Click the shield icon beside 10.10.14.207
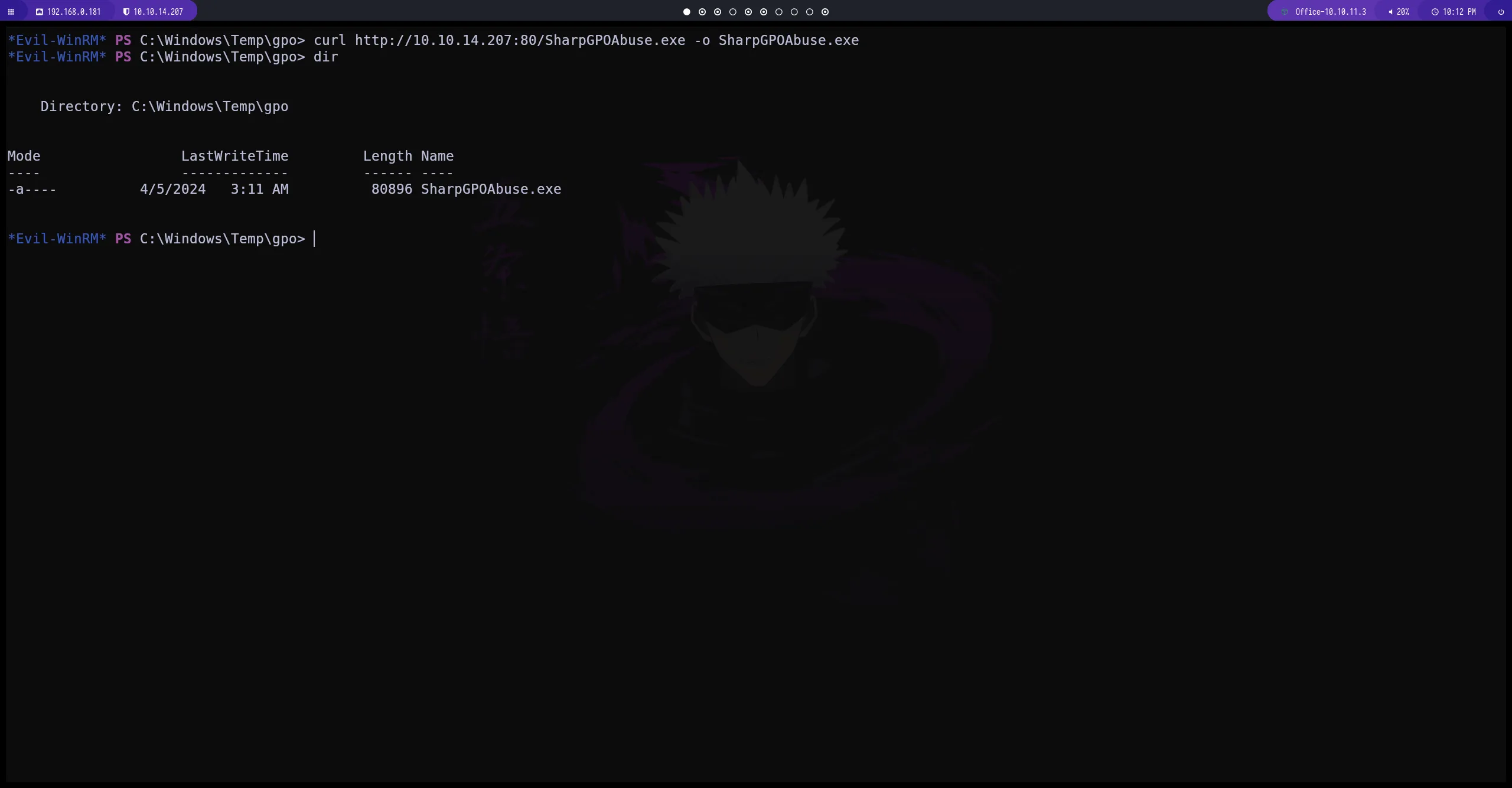1512x788 pixels. pyautogui.click(x=126, y=12)
